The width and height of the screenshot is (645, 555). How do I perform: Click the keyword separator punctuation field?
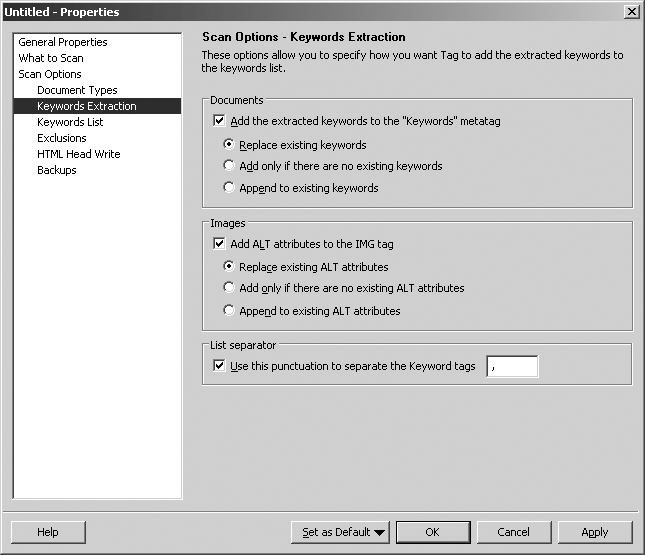pyautogui.click(x=512, y=367)
